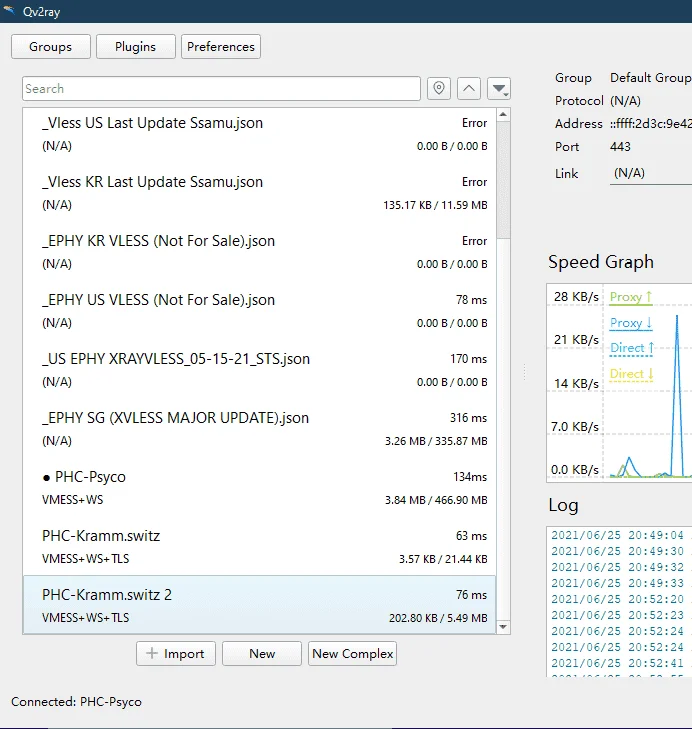The width and height of the screenshot is (692, 729).
Task: Select the PHC-Psyco connection
Action: click(260, 488)
